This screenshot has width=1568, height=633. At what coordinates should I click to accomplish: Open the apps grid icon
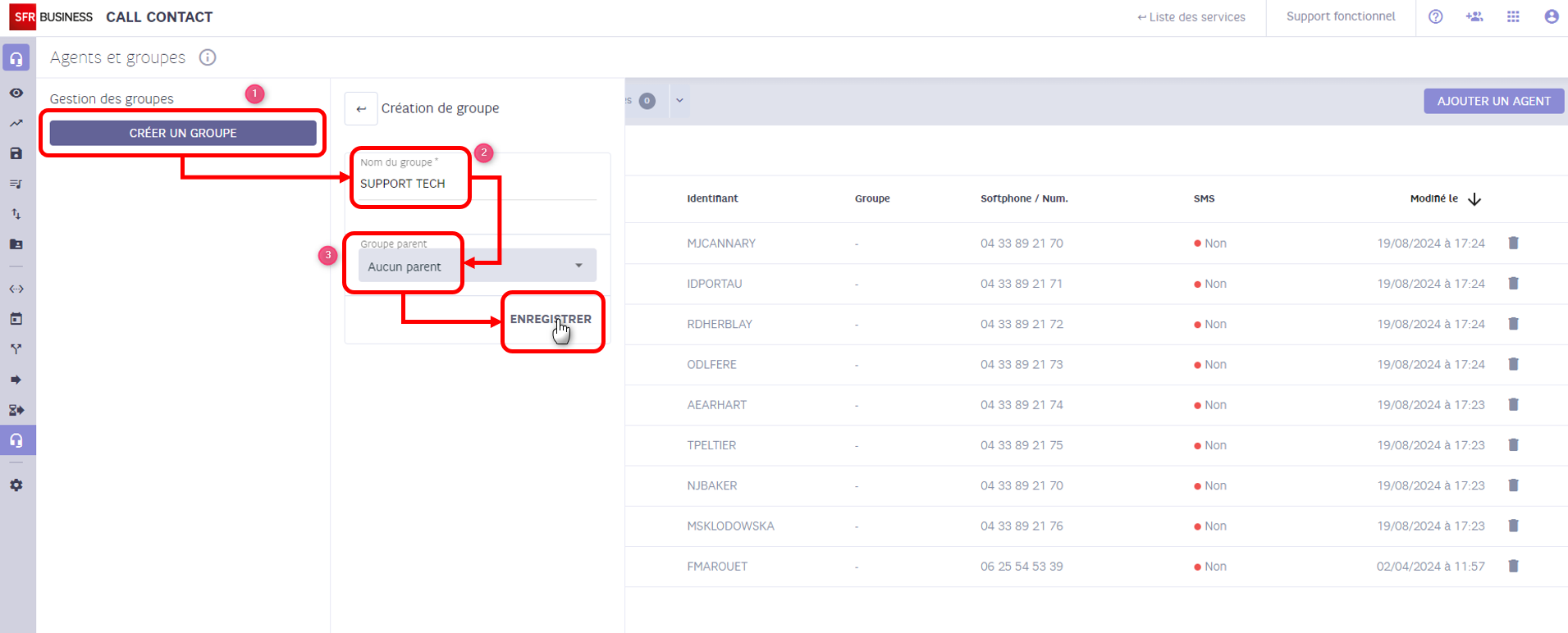(1513, 17)
